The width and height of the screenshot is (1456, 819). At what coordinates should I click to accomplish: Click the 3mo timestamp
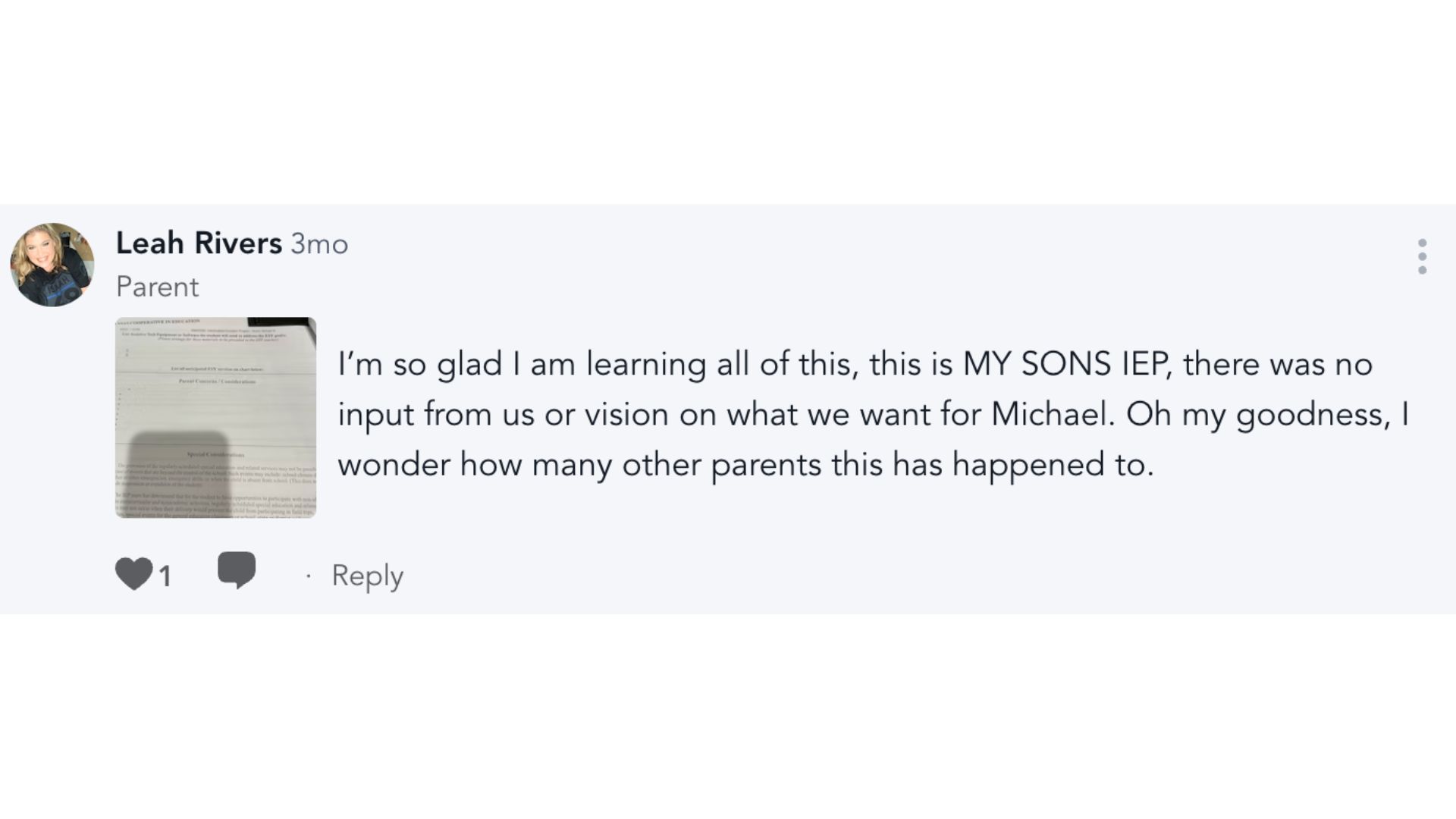pyautogui.click(x=319, y=244)
